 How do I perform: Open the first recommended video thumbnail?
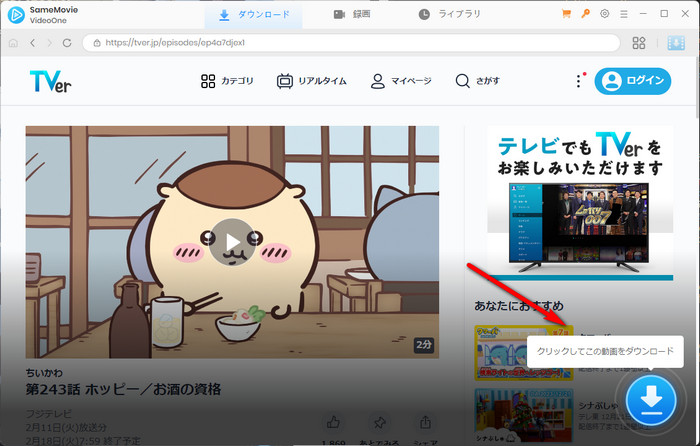[x=524, y=353]
